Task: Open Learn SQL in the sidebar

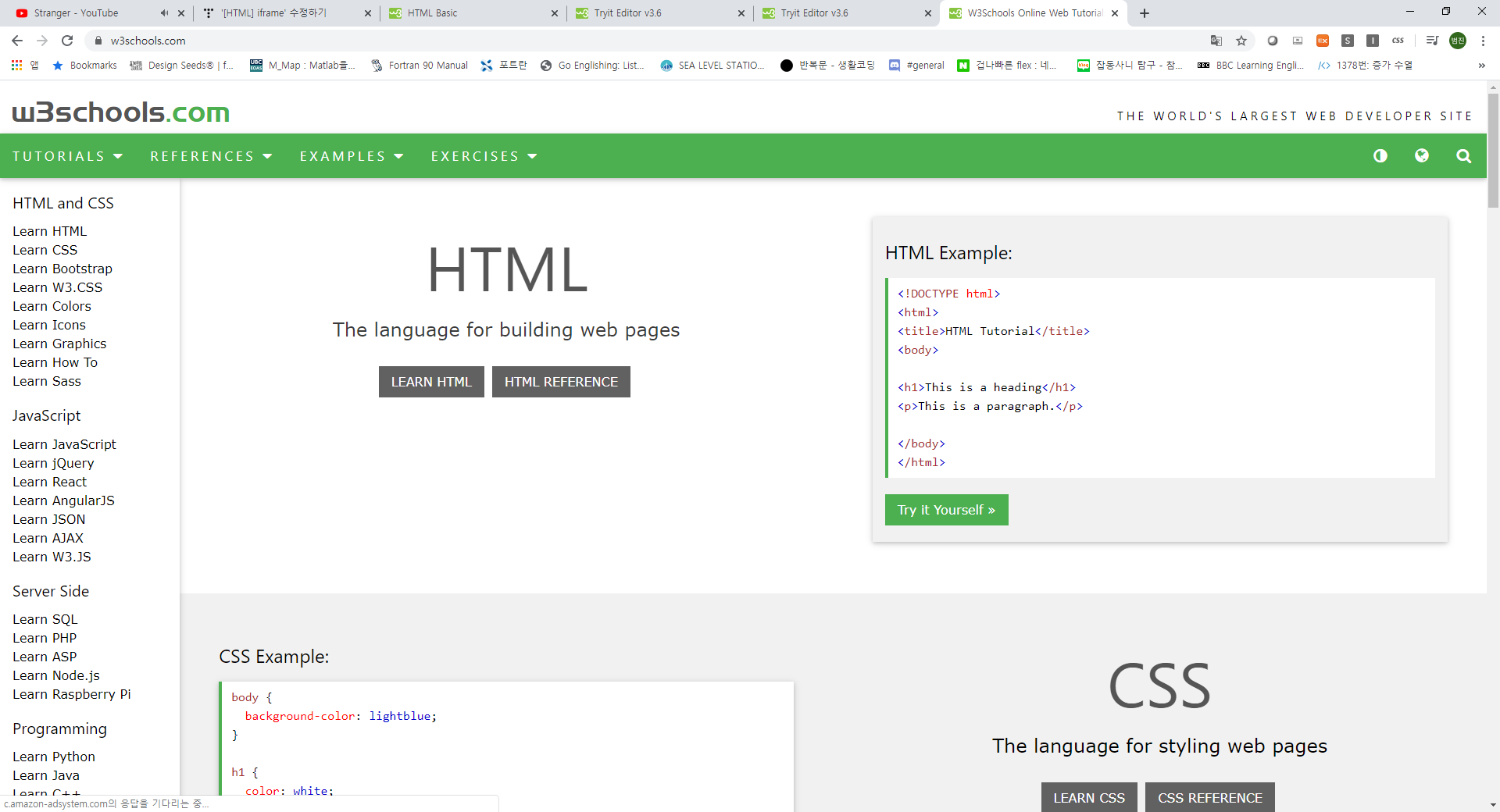Action: pyautogui.click(x=45, y=619)
